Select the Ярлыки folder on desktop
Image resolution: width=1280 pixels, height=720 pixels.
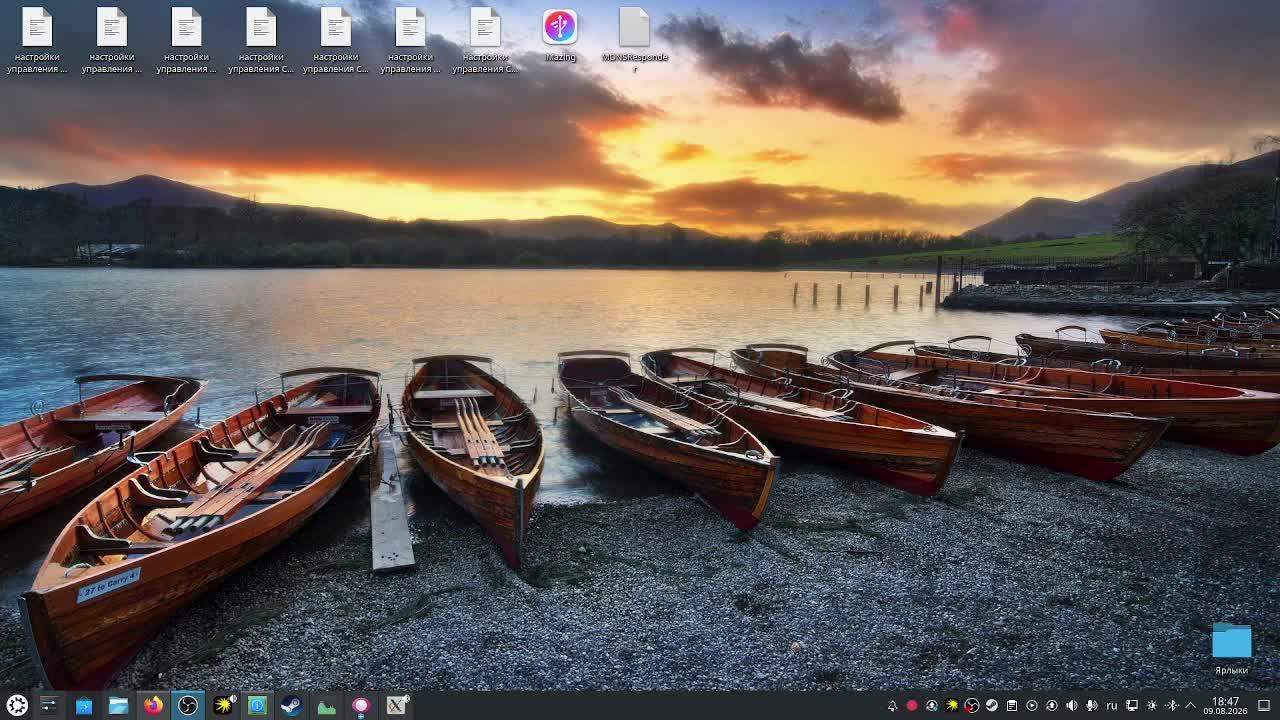[1232, 648]
